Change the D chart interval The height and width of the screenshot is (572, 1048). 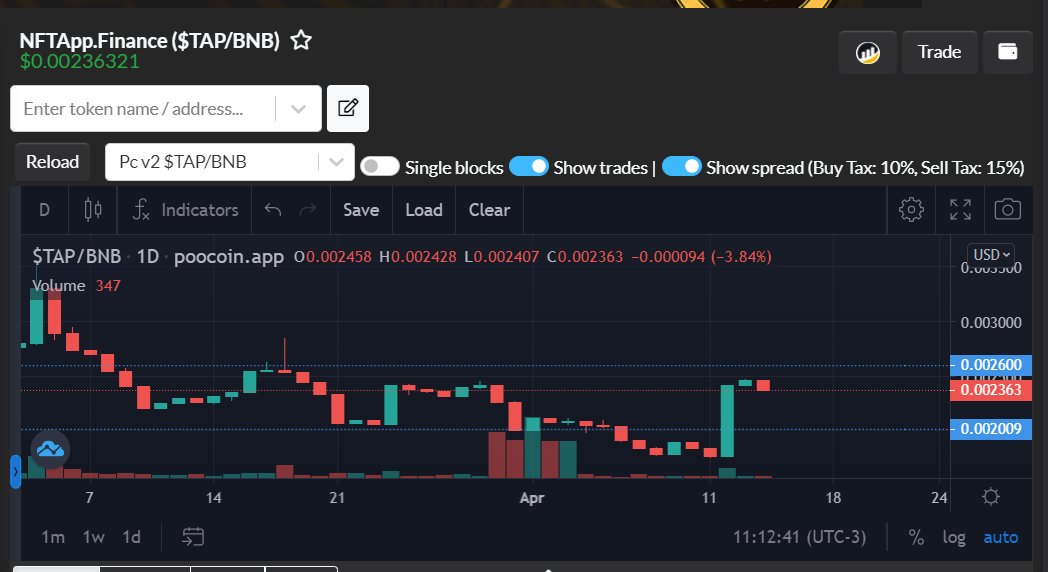[44, 210]
